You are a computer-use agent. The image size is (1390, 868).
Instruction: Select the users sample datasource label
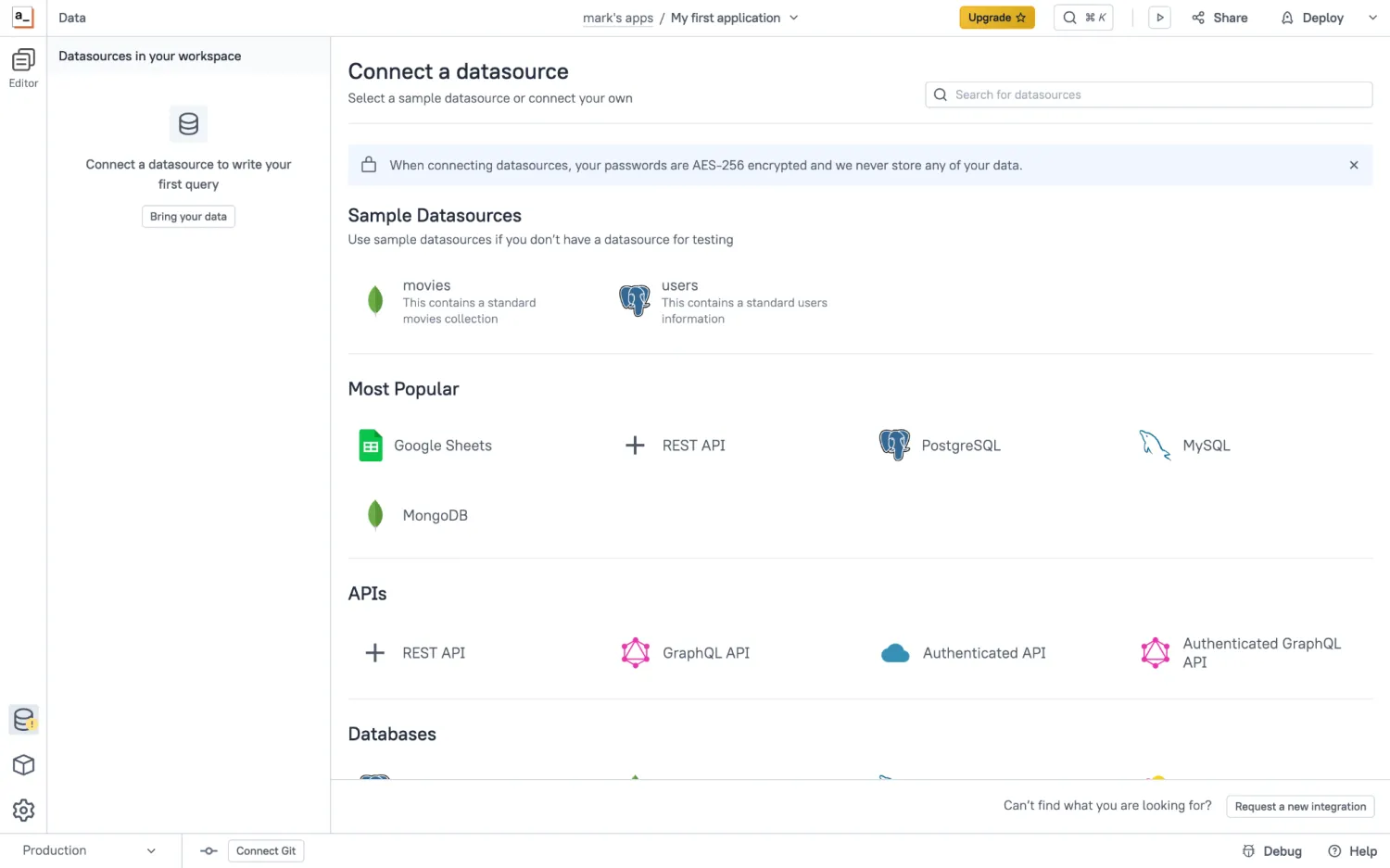point(680,285)
